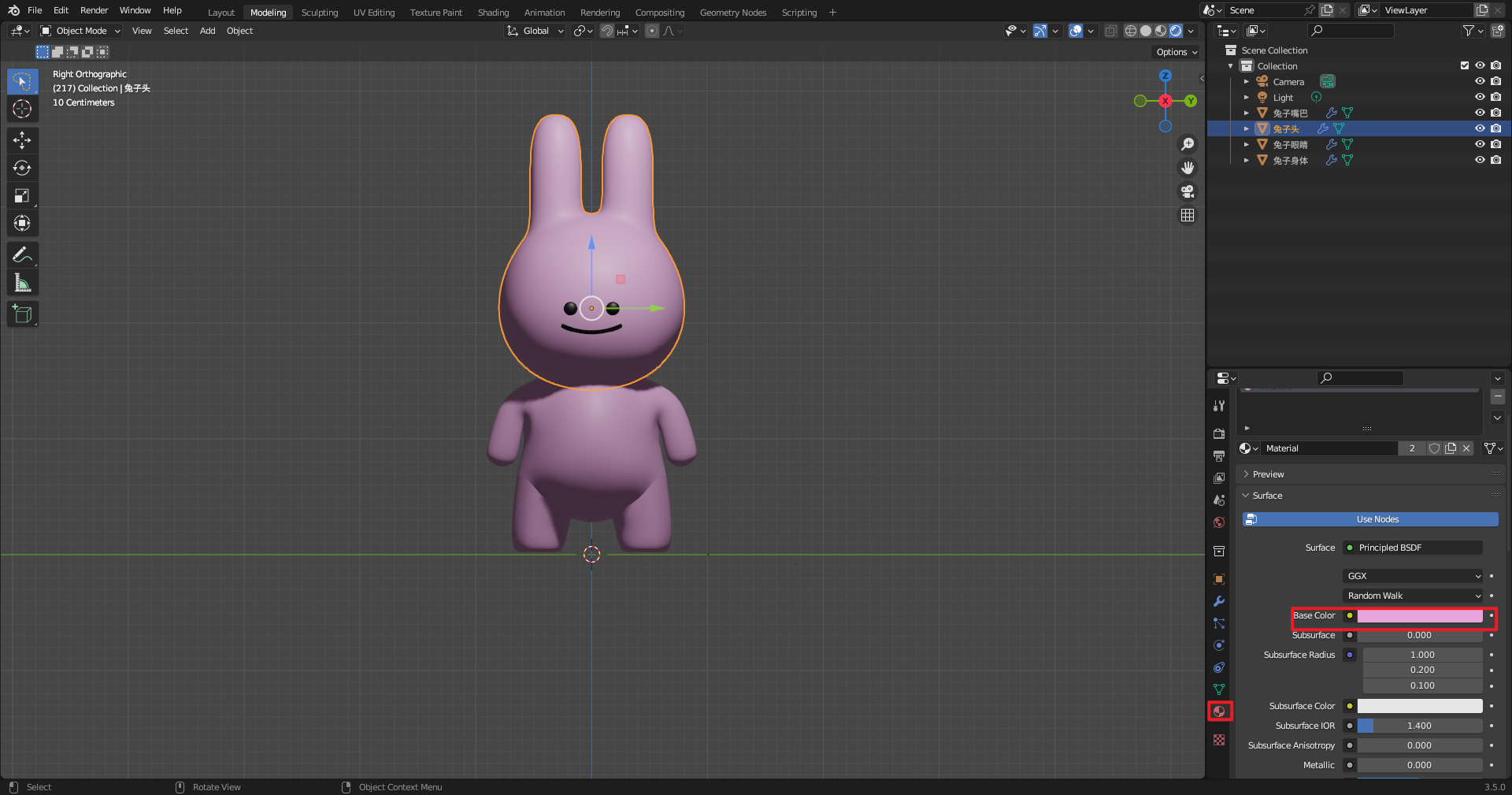Open the Physics properties tab
The width and height of the screenshot is (1512, 795).
1219,645
